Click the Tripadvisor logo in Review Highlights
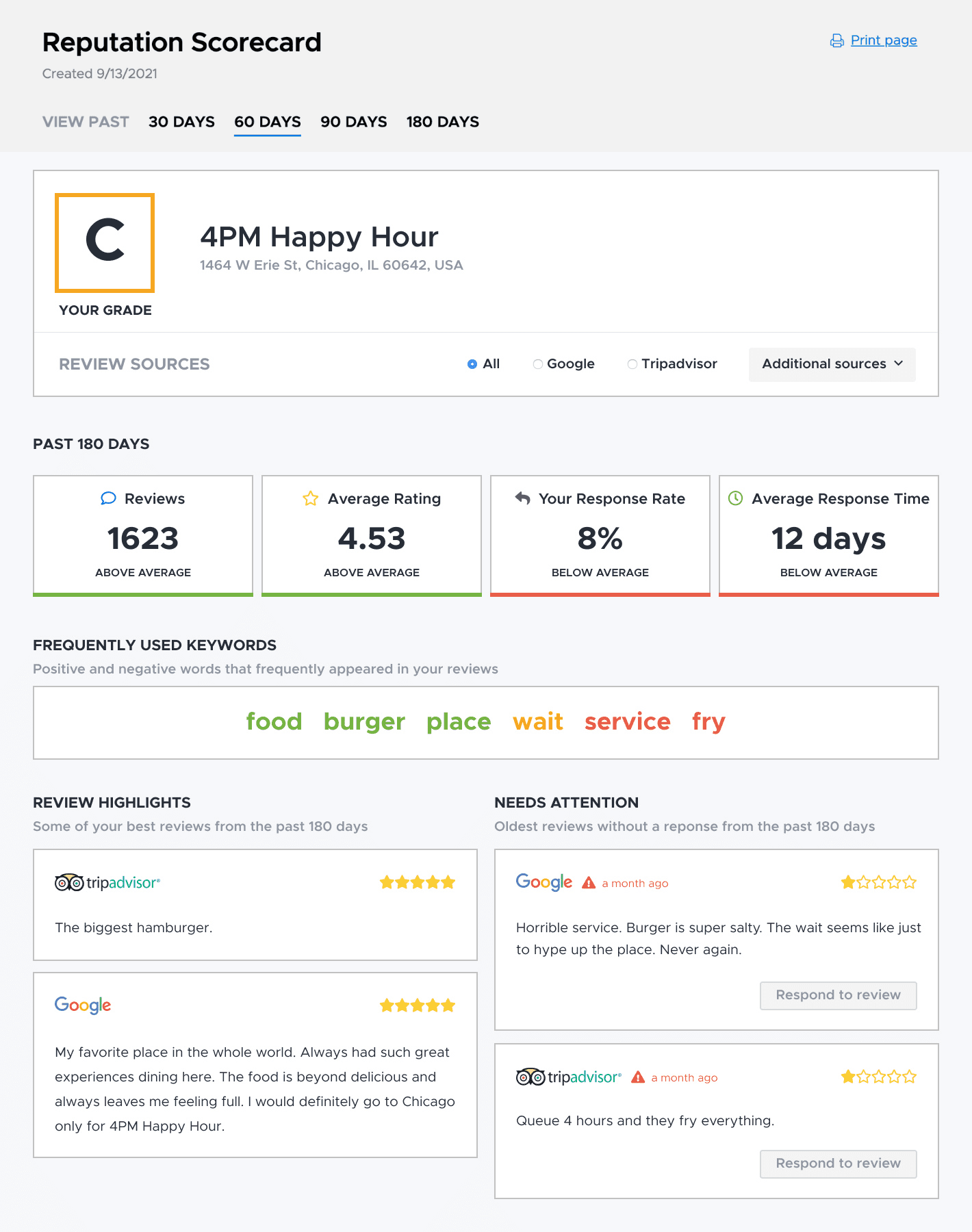Image resolution: width=972 pixels, height=1232 pixels. click(x=107, y=883)
